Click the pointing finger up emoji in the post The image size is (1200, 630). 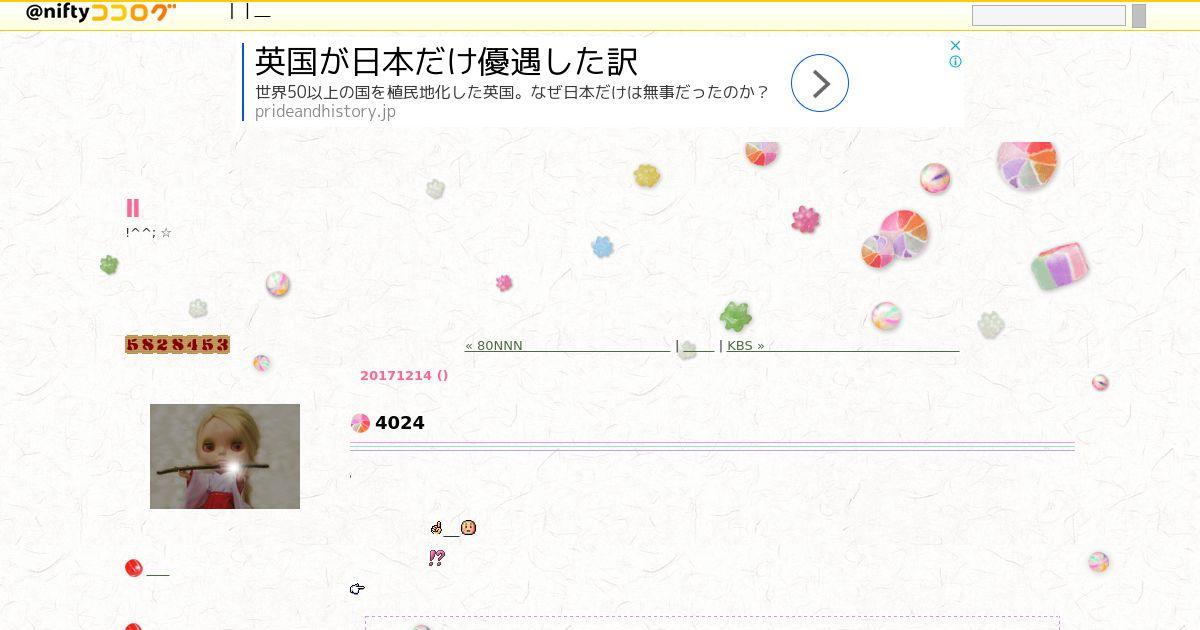tap(436, 527)
